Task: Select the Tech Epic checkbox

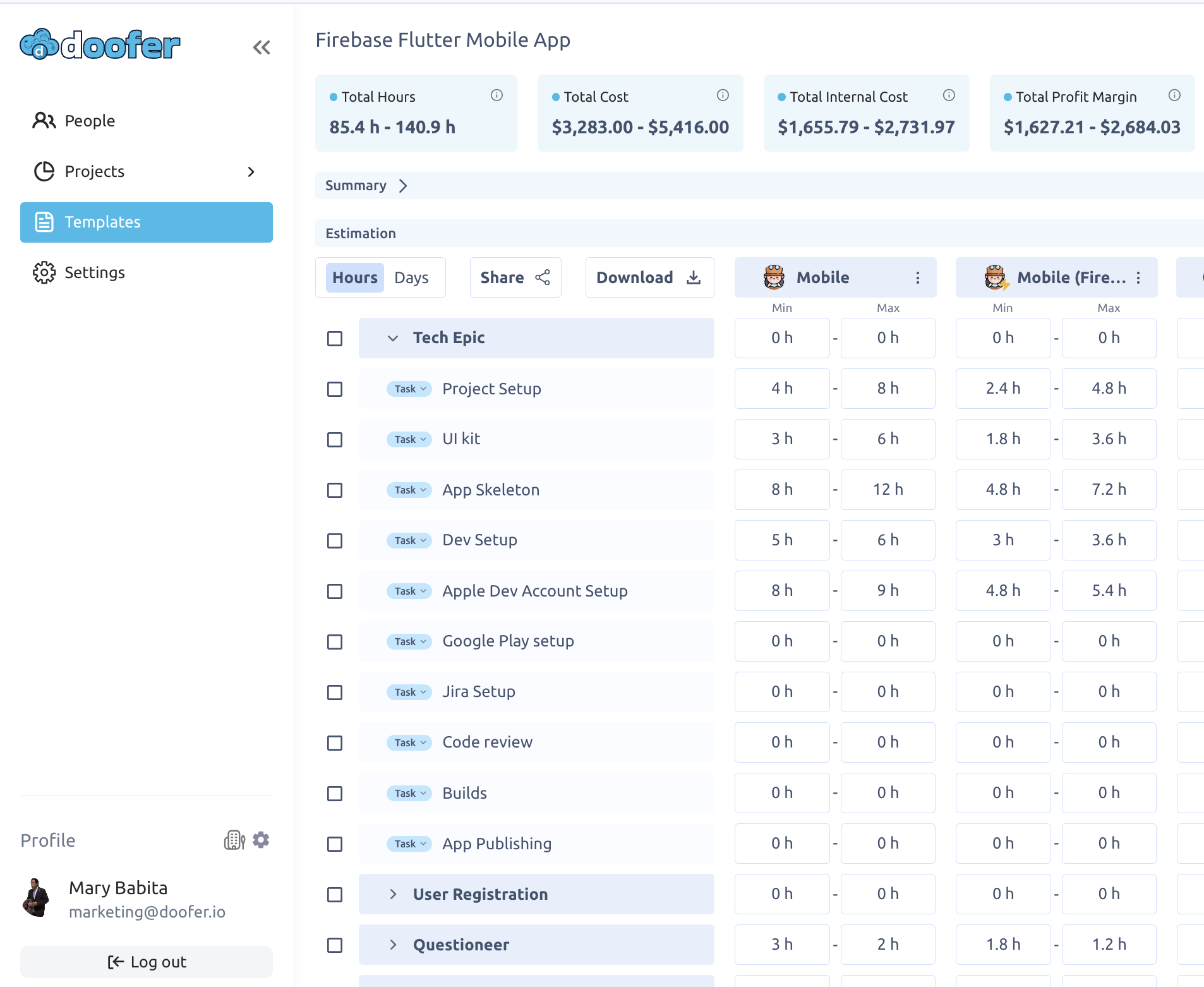Action: click(x=334, y=339)
